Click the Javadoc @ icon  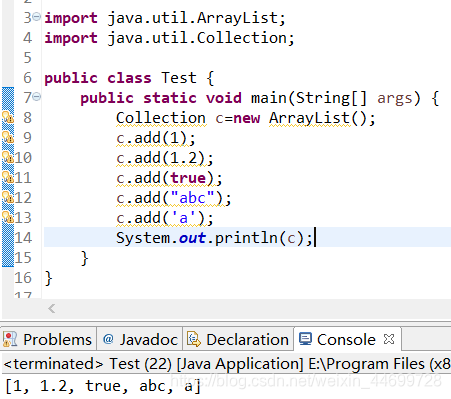click(x=108, y=339)
